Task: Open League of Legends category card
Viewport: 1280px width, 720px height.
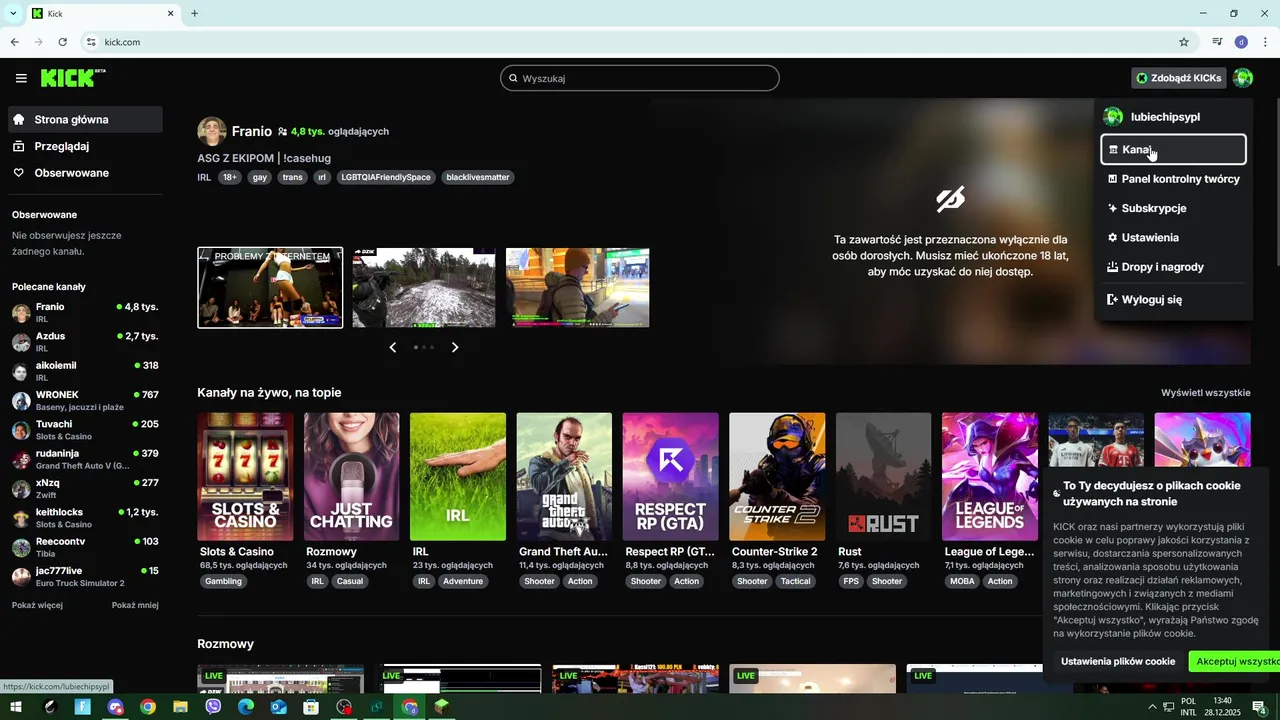Action: 990,477
